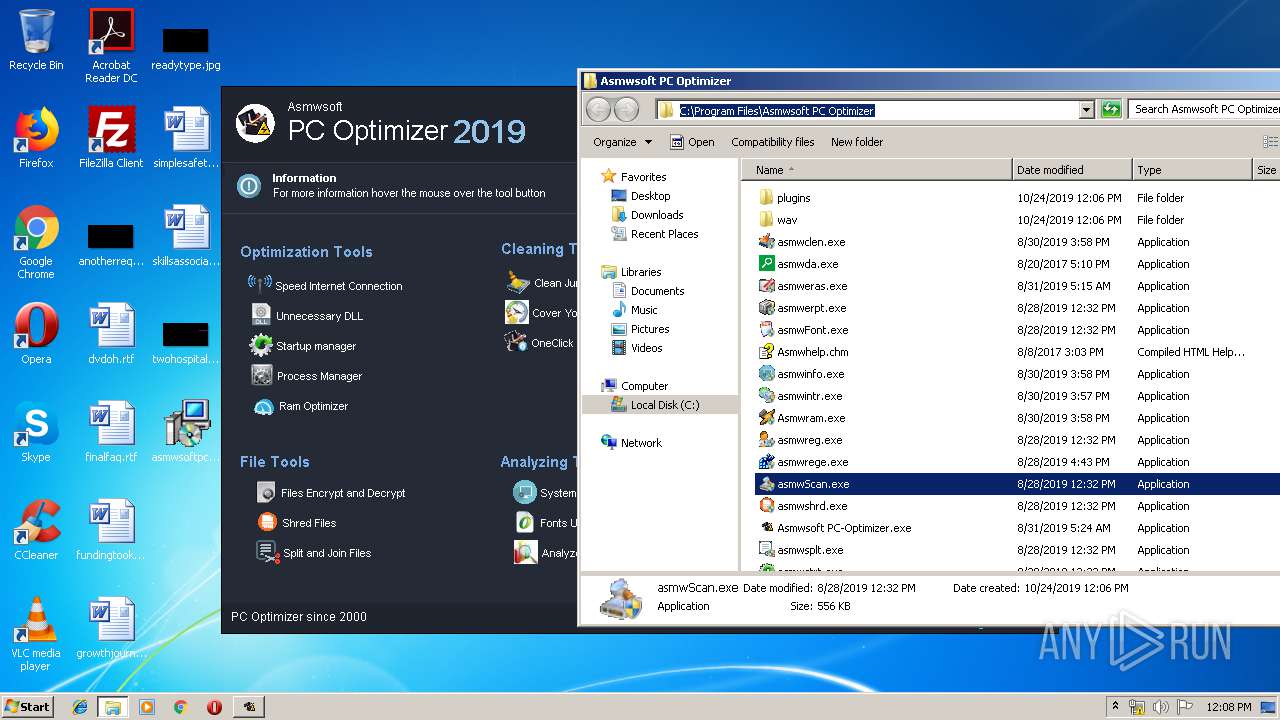Select Recent Places in navigation pane
Viewport: 1280px width, 720px height.
click(664, 234)
